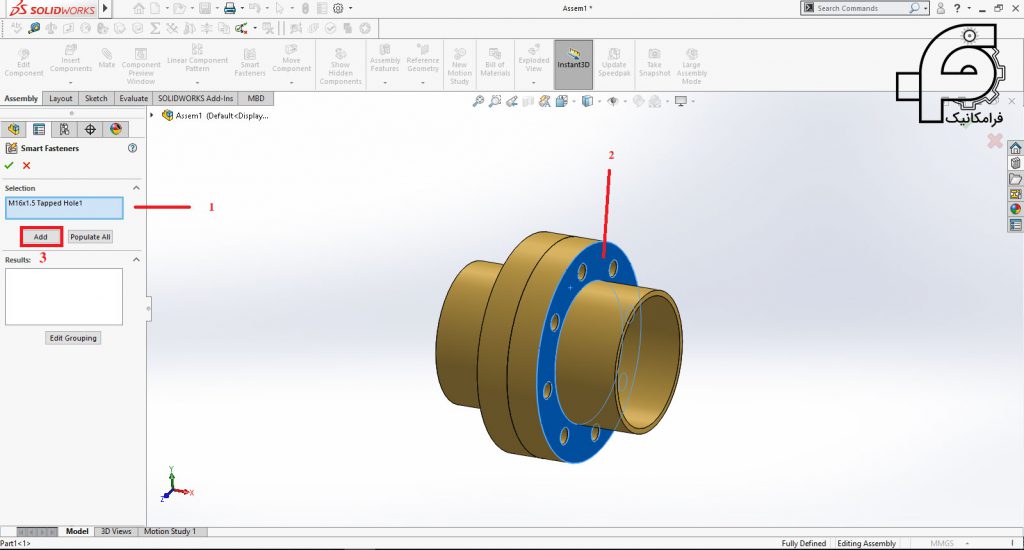Open DisplayManager color ball tab
1024x550 pixels.
pyautogui.click(x=116, y=129)
